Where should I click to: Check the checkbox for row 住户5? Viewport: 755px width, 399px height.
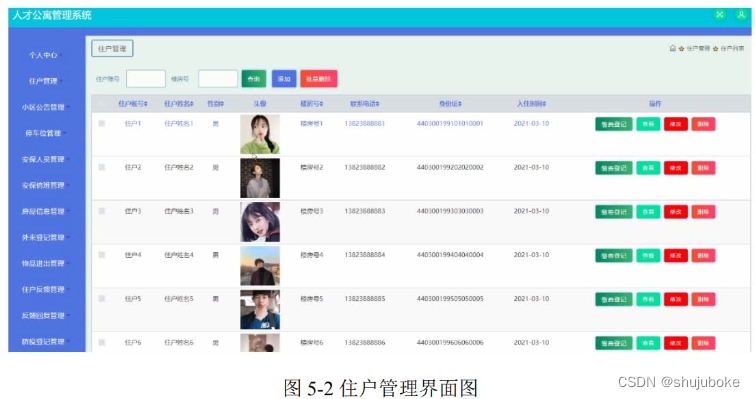tap(102, 298)
